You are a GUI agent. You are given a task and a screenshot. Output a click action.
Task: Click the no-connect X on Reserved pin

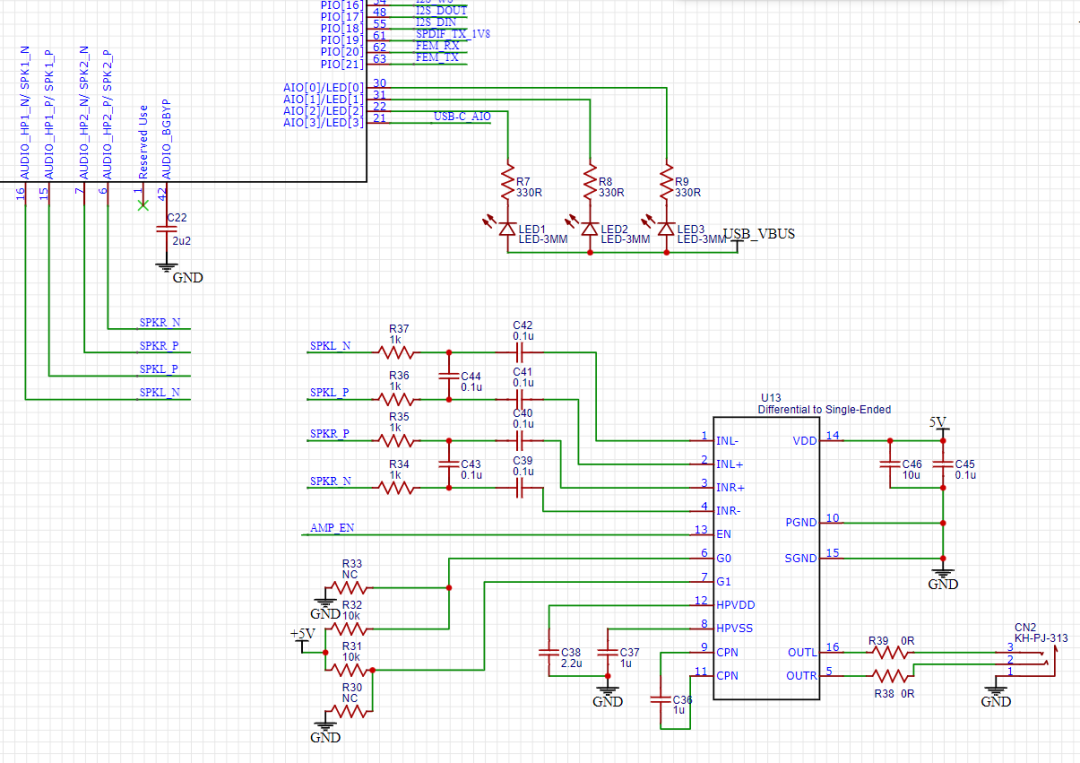143,205
